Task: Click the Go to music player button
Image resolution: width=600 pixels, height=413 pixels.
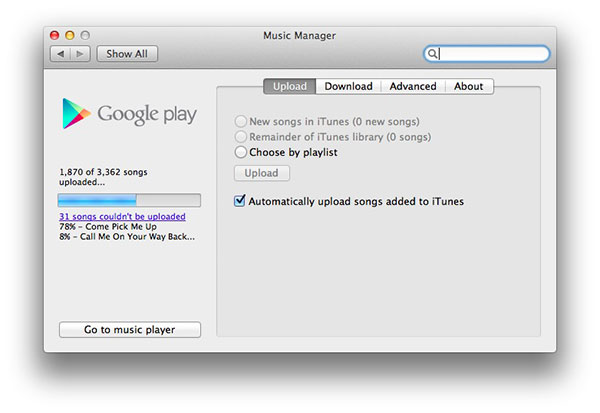Action: [130, 330]
